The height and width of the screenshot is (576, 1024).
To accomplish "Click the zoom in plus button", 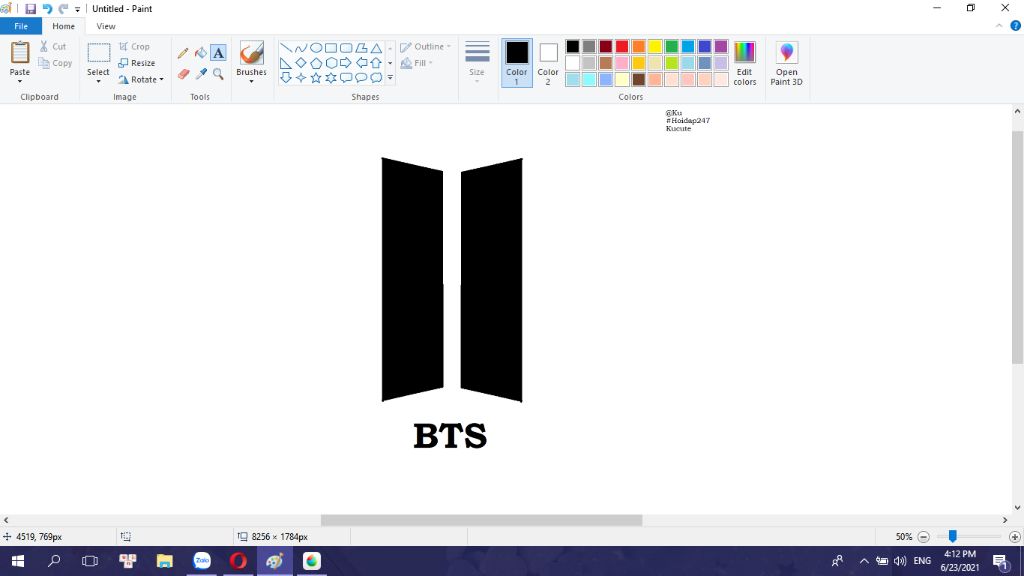I will pos(1014,537).
